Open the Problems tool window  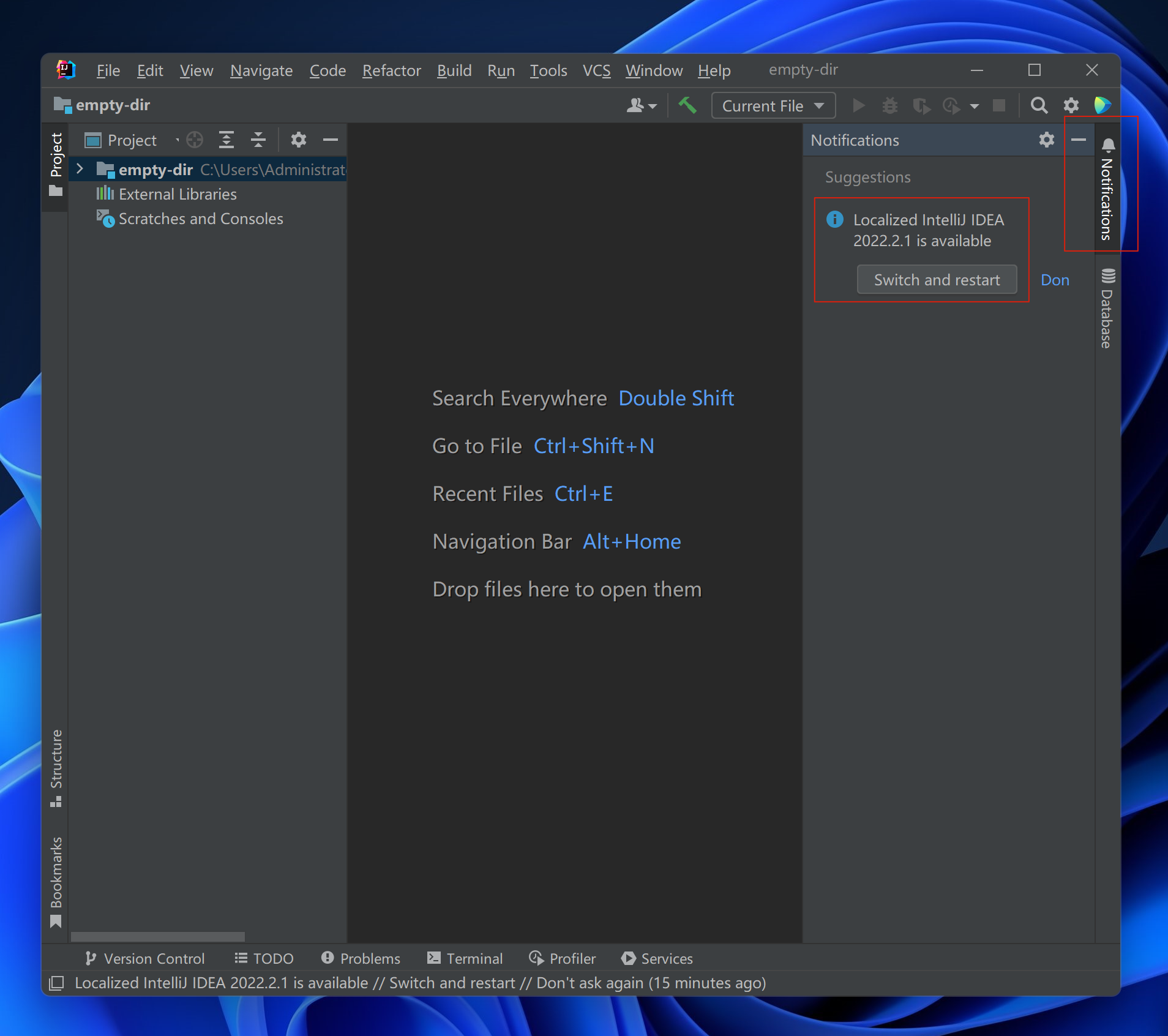coord(361,958)
